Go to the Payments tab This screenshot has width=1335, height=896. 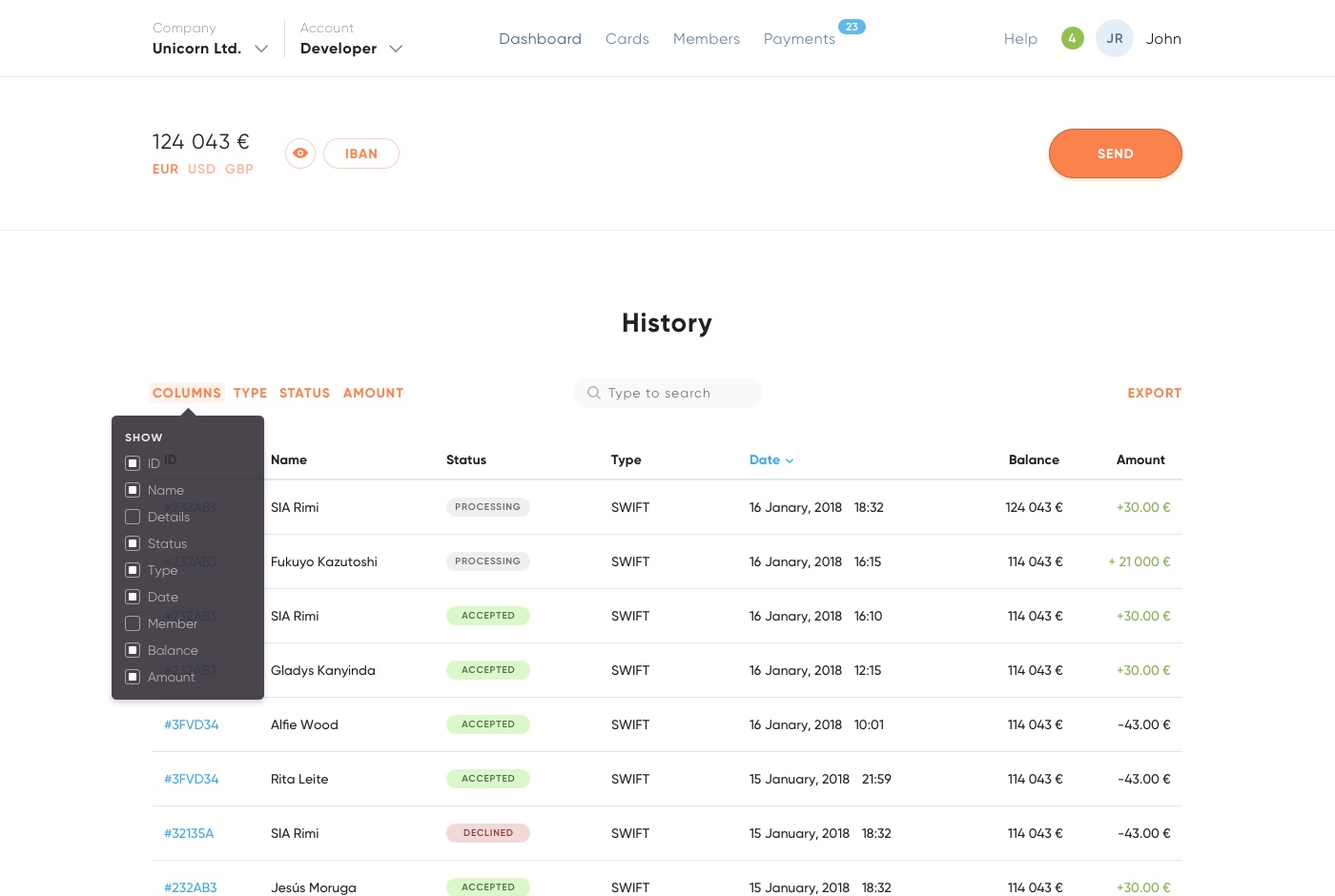[799, 39]
